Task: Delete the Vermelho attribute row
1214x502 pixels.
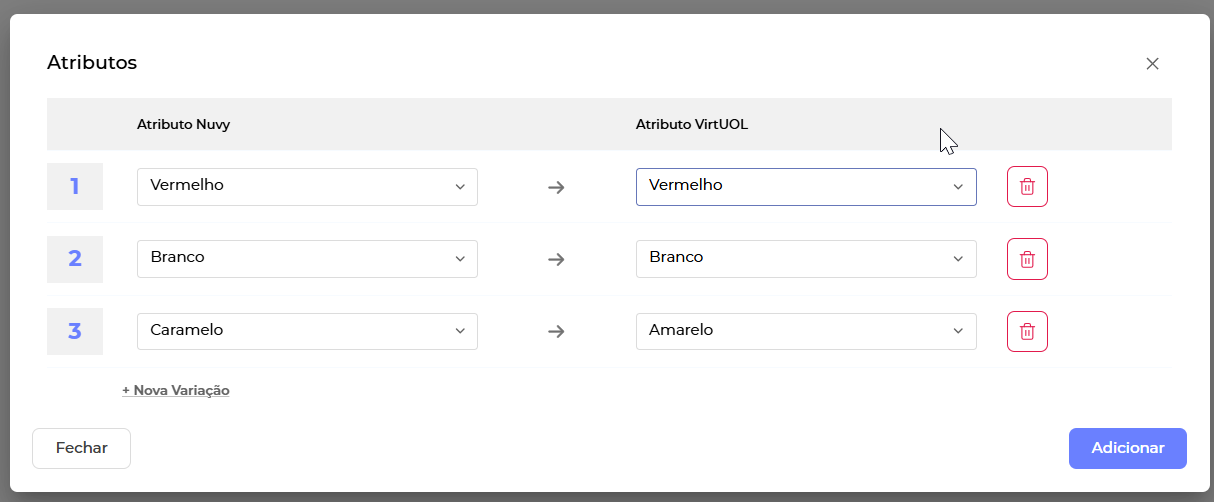Action: (x=1027, y=187)
